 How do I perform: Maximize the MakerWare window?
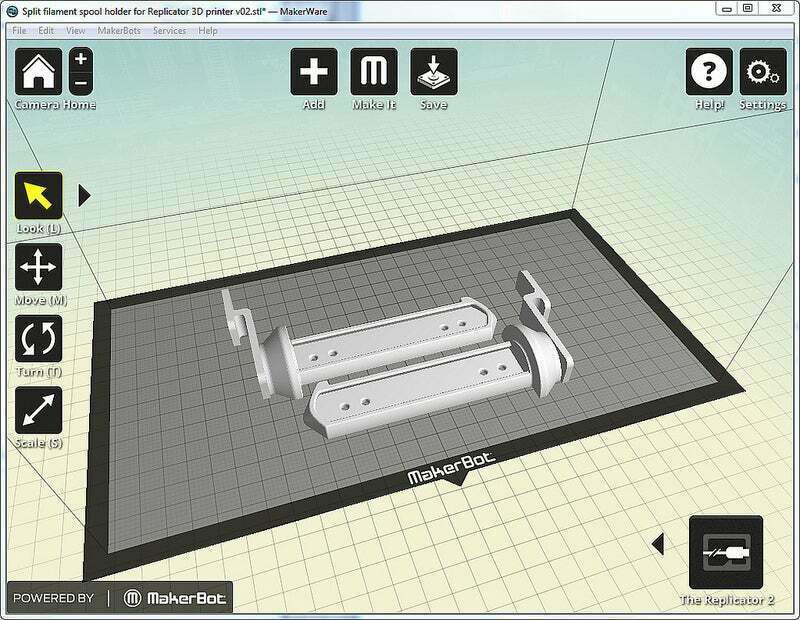[747, 8]
